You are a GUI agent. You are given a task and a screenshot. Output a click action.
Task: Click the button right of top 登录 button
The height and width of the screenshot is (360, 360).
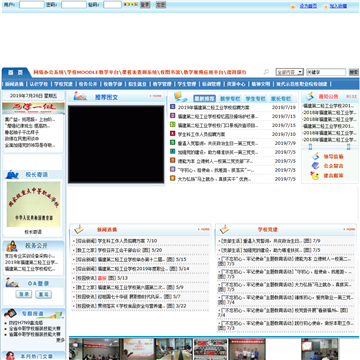coord(161,5)
